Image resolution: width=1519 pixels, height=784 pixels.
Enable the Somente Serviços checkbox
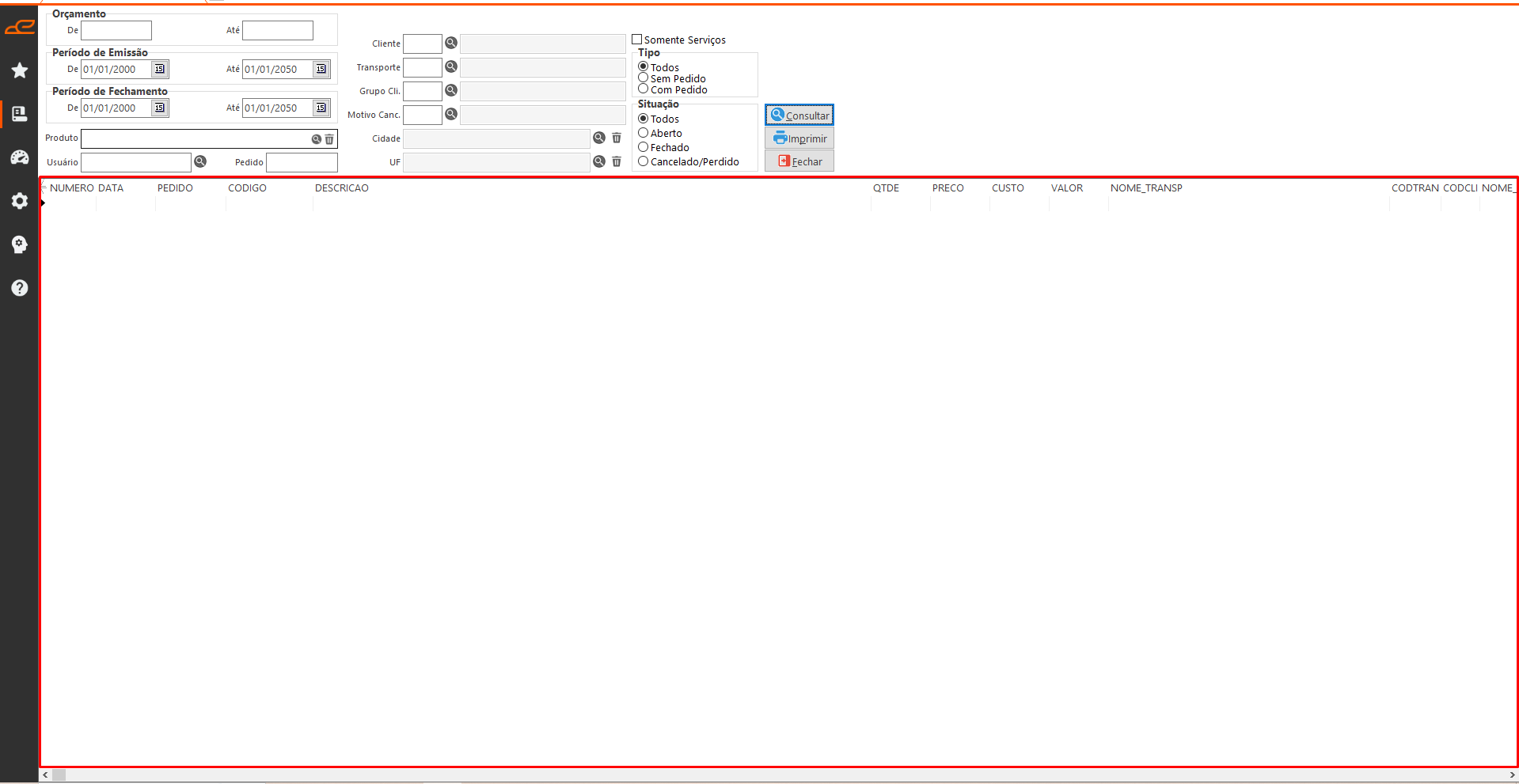(x=637, y=40)
